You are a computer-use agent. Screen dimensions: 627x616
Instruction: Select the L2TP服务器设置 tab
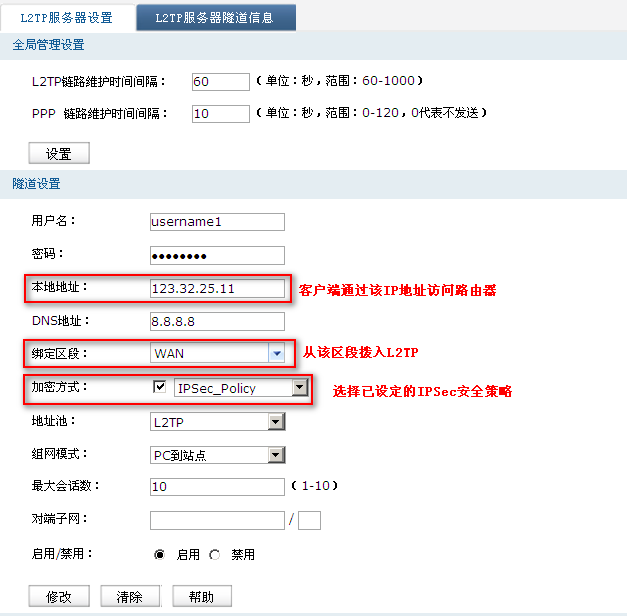[x=67, y=18]
